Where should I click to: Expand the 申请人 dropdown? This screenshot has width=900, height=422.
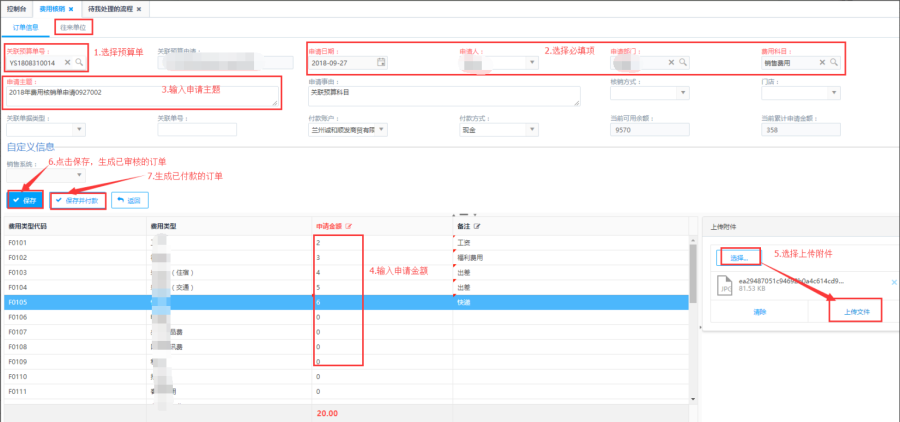[x=531, y=62]
